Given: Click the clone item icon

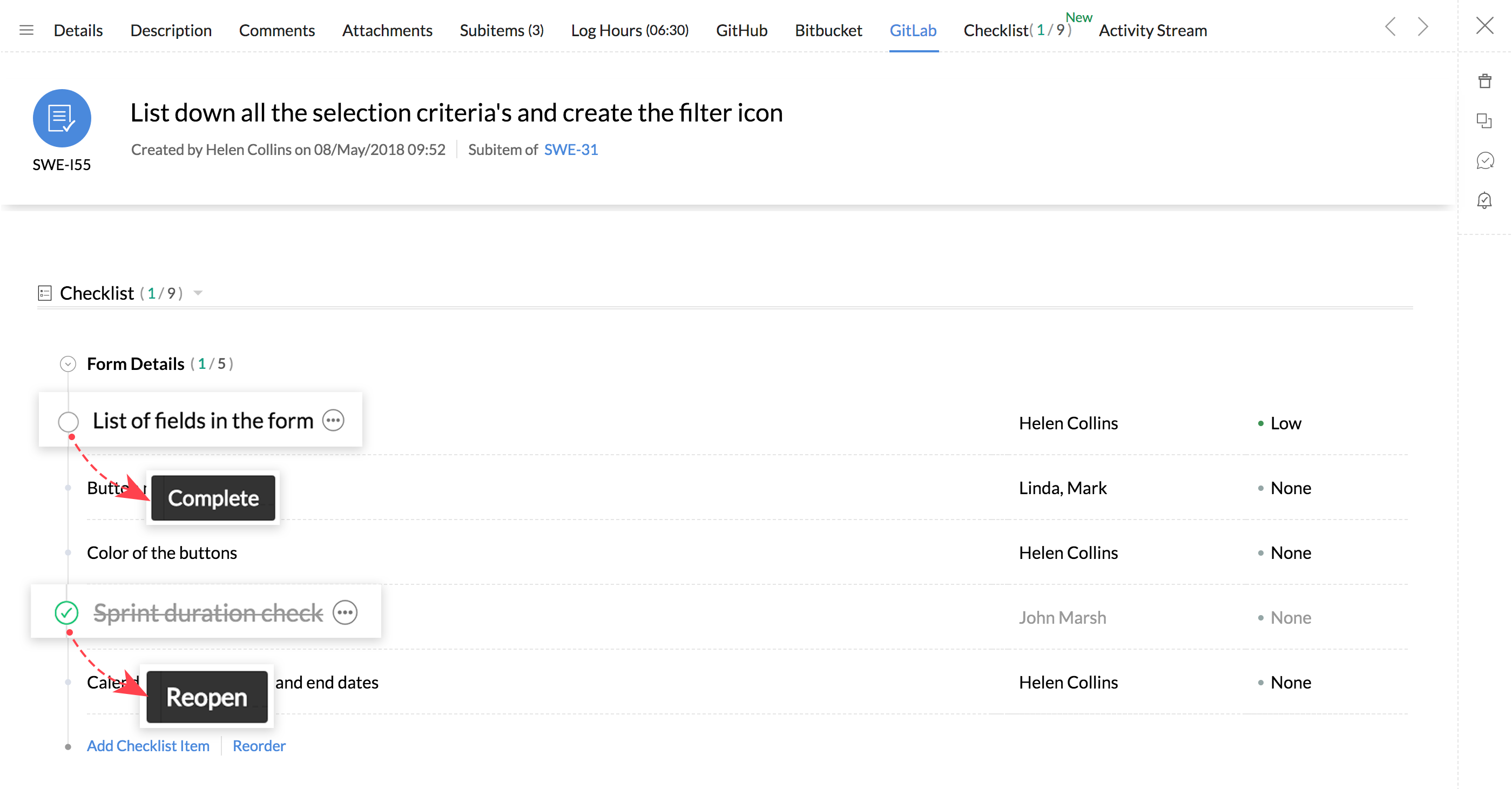Looking at the screenshot, I should coord(1484,121).
